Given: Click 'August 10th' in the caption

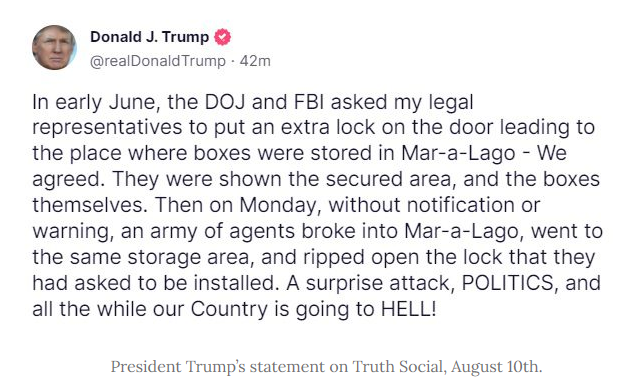Looking at the screenshot, I should [496, 367].
